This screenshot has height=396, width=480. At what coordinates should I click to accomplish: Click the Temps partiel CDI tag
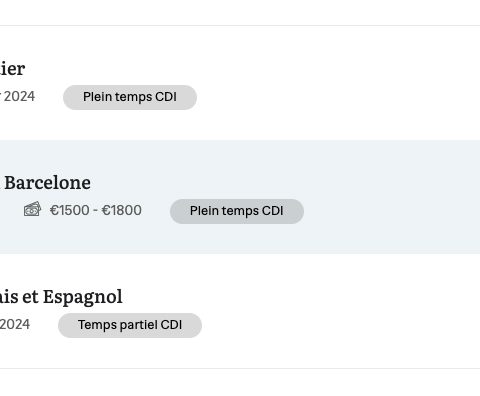pos(130,325)
